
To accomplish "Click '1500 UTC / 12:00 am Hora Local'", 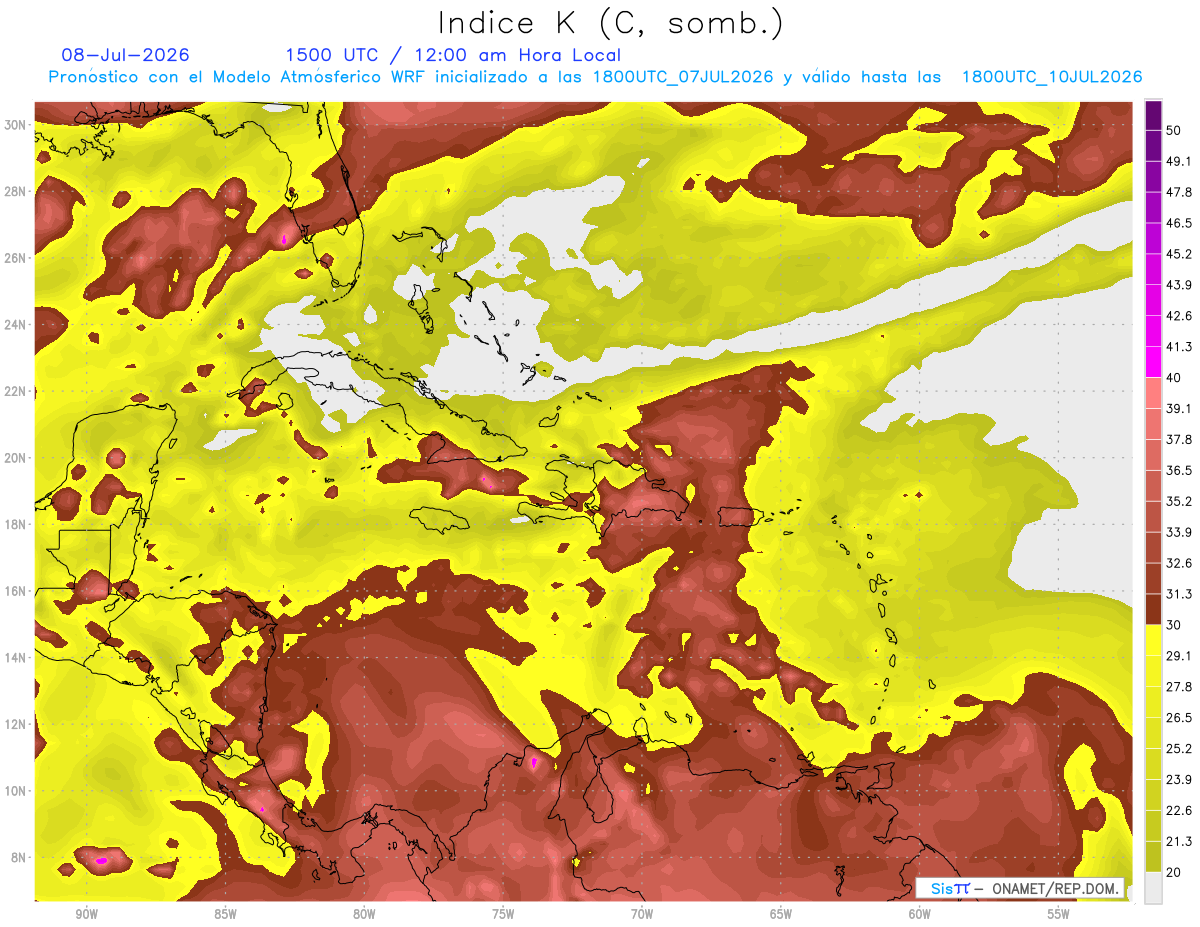I will 453,55.
